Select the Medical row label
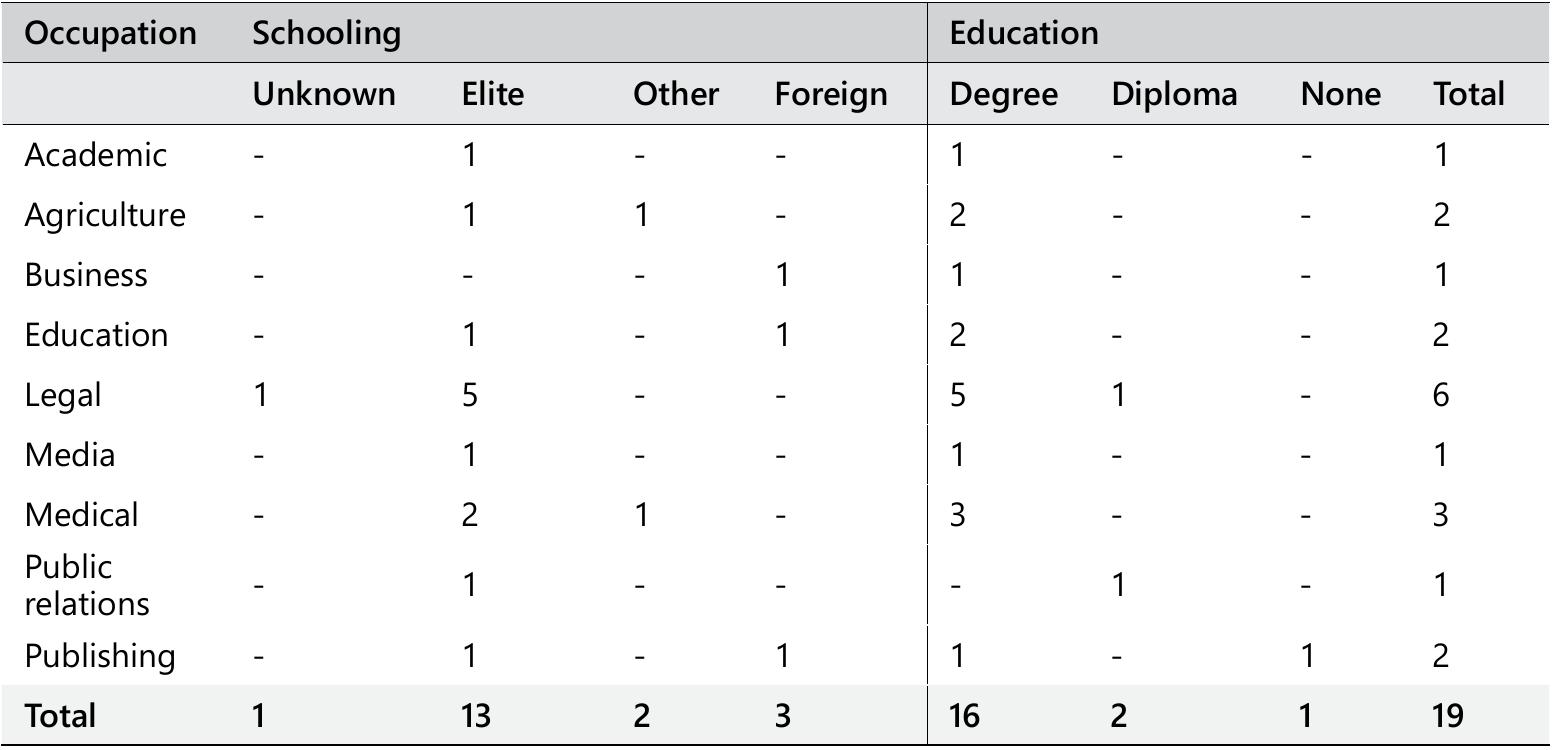This screenshot has height=750, width=1561. click(81, 515)
